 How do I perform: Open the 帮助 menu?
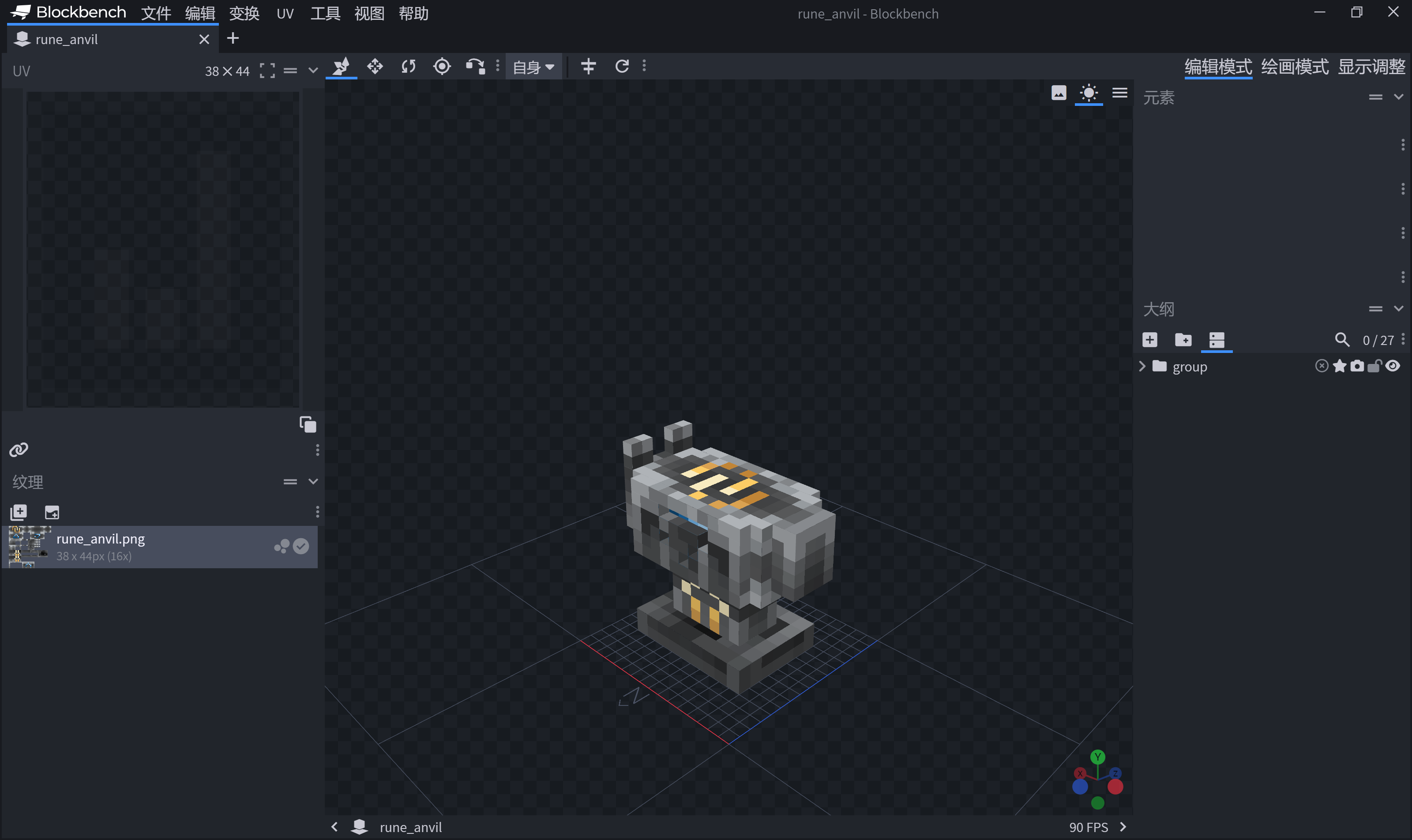[413, 13]
